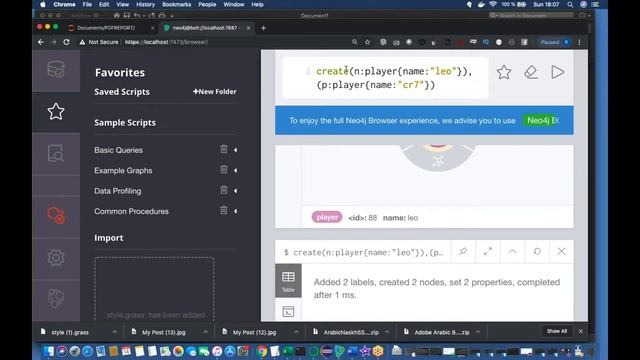Expand the Example Graphs folder
The image size is (640, 360).
[x=236, y=171]
